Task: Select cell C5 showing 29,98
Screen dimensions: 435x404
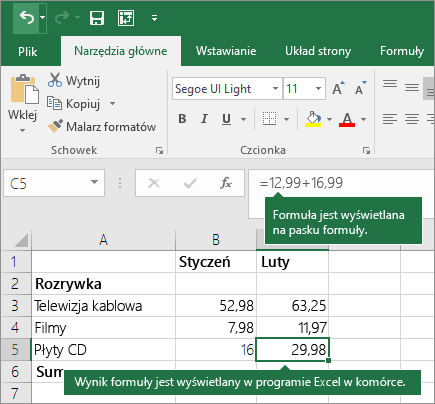Action: 292,350
